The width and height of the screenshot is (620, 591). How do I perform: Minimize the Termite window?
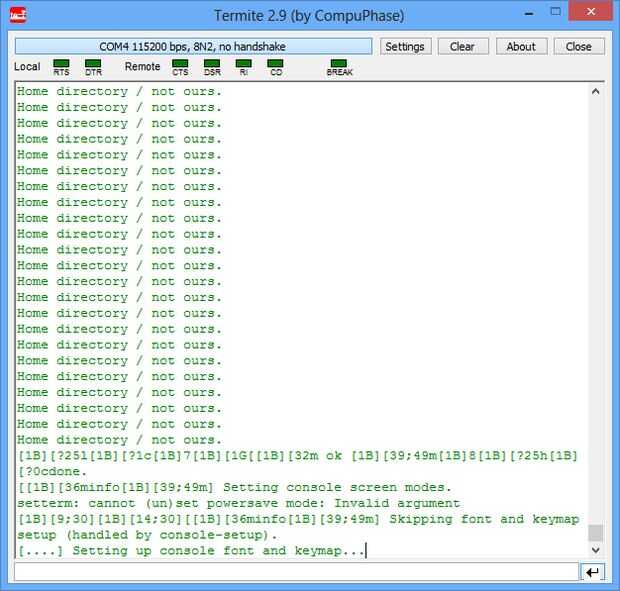coord(529,14)
